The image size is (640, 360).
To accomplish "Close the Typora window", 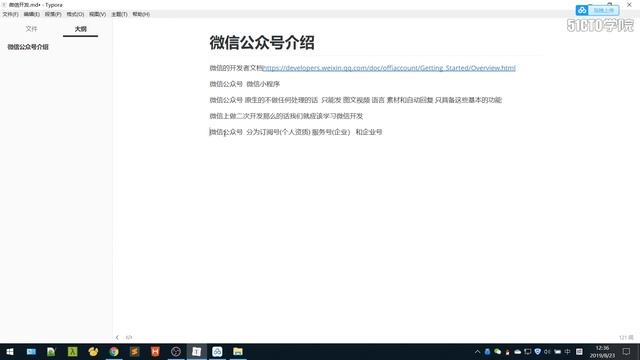I will 629,4.
